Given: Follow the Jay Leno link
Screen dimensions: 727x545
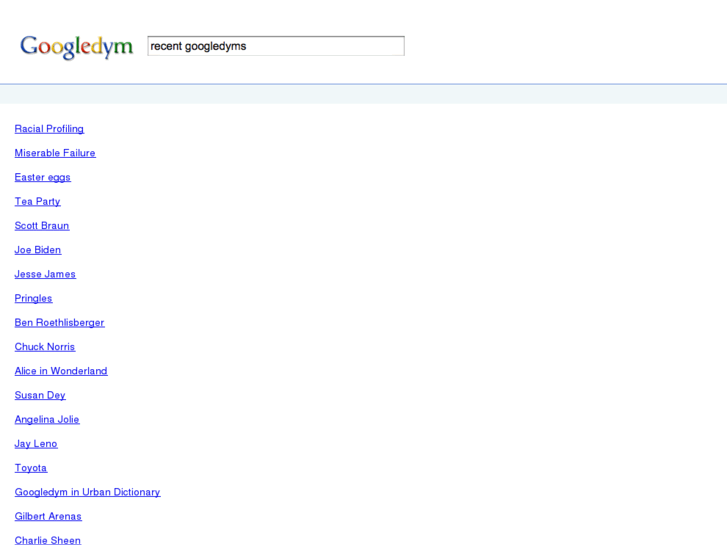Looking at the screenshot, I should click(36, 444).
